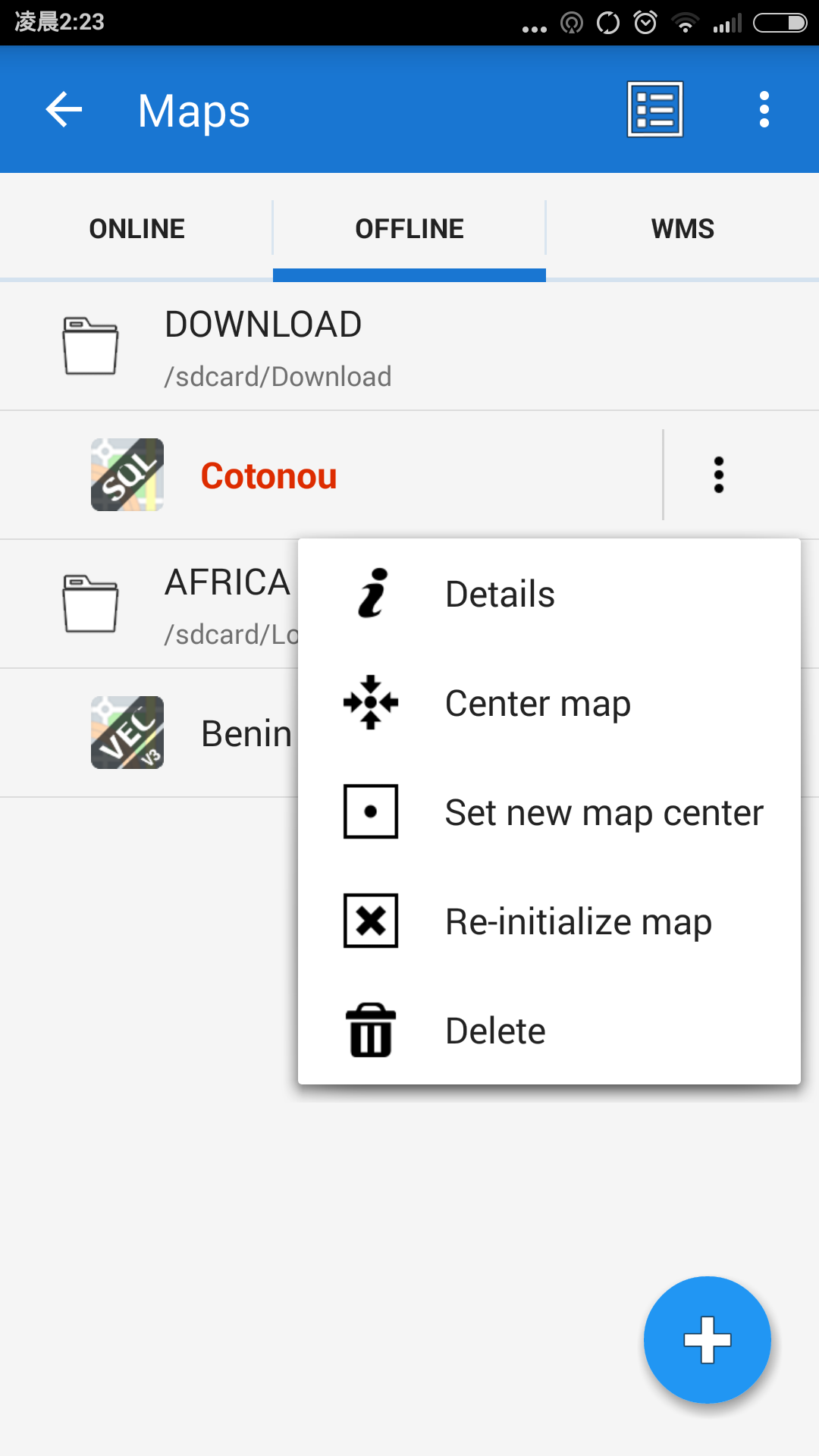Select the OFFLINE tab

tap(409, 228)
